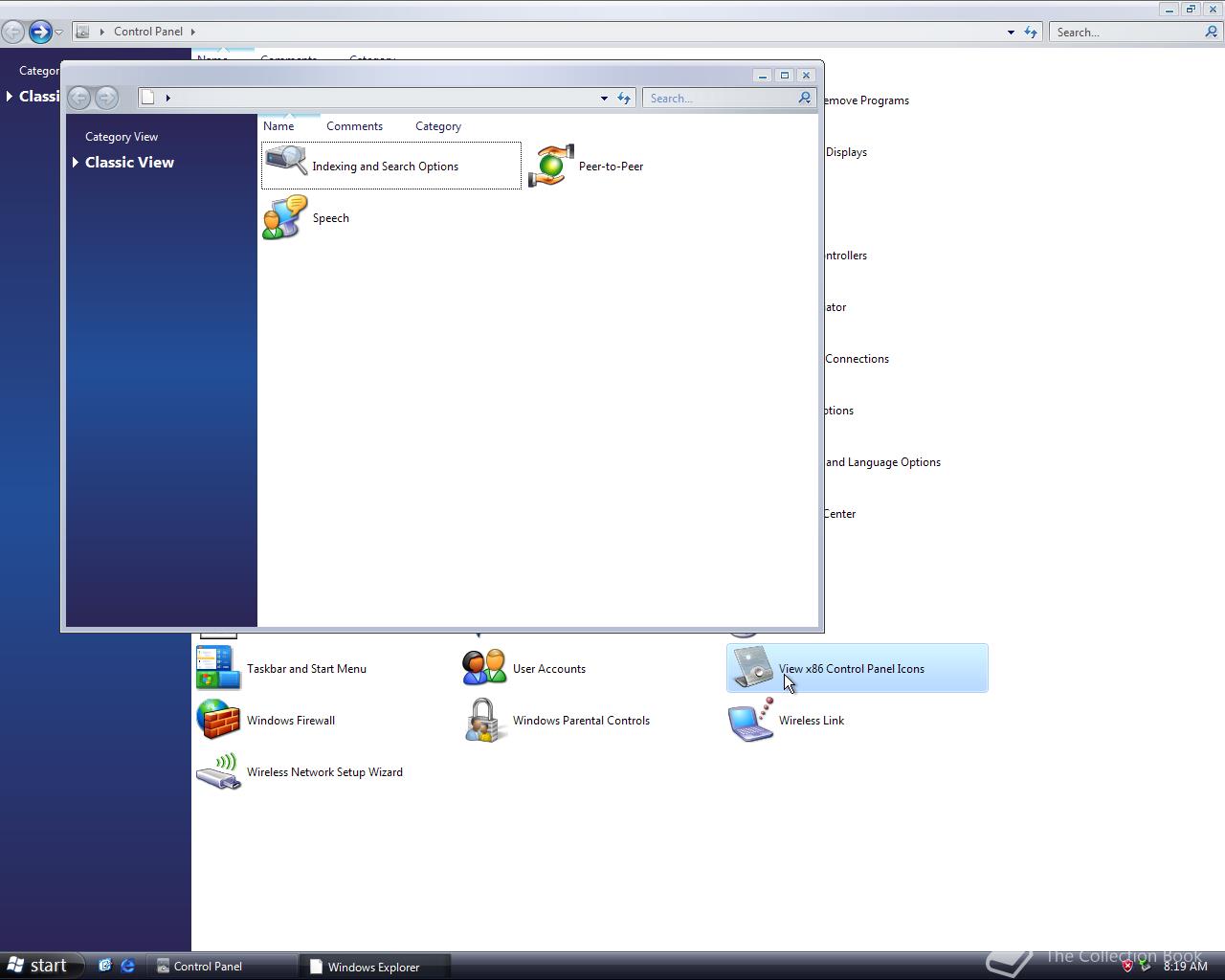Click the Control Panel window's Search field

pos(1127,32)
